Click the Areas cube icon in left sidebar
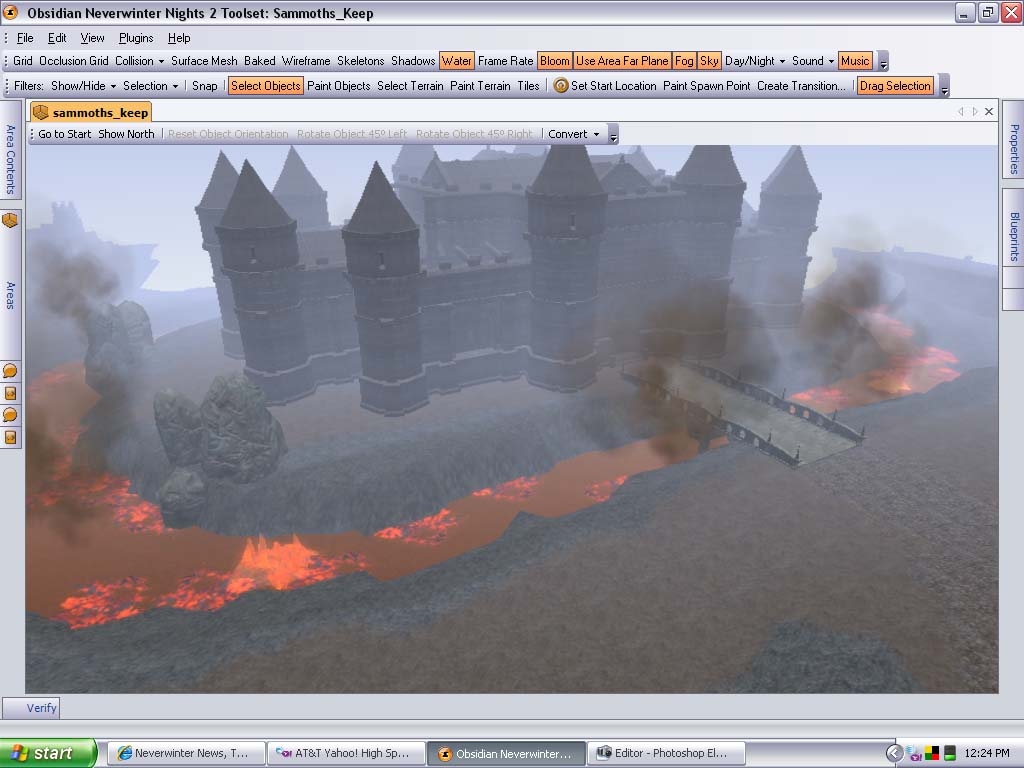 (10, 220)
